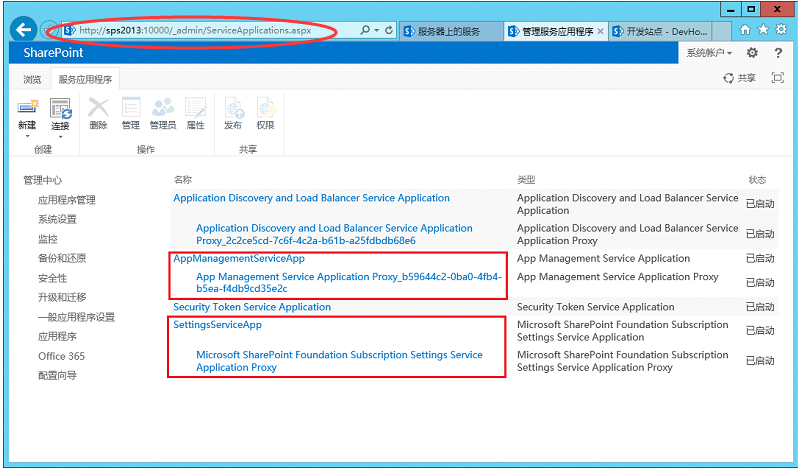The image size is (798, 469).
Task: Click the Connect (连接) ribbon icon
Action: (60, 108)
